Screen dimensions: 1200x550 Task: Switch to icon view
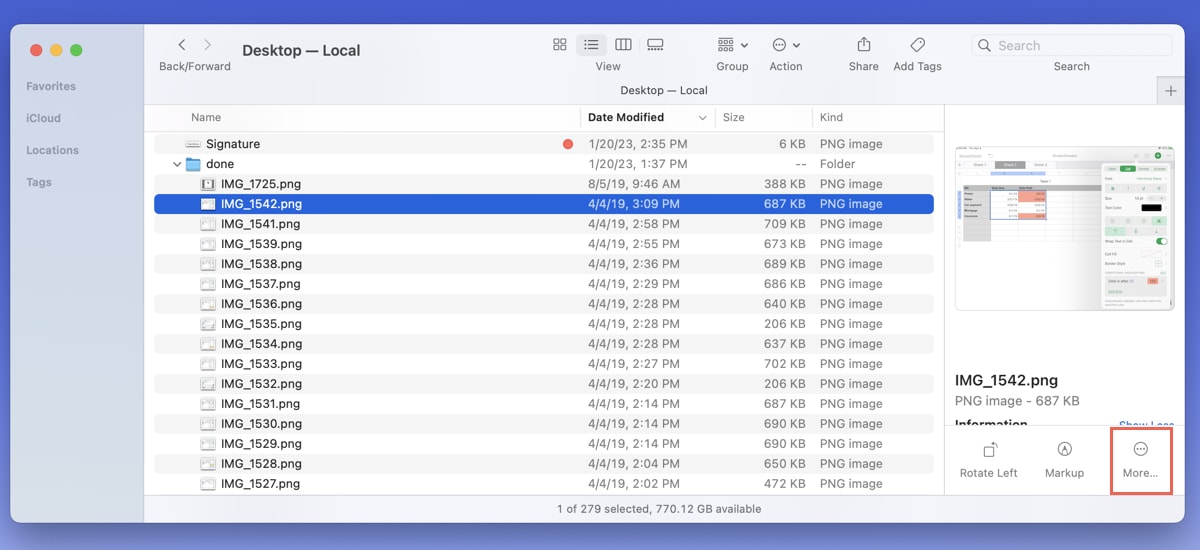pyautogui.click(x=560, y=45)
